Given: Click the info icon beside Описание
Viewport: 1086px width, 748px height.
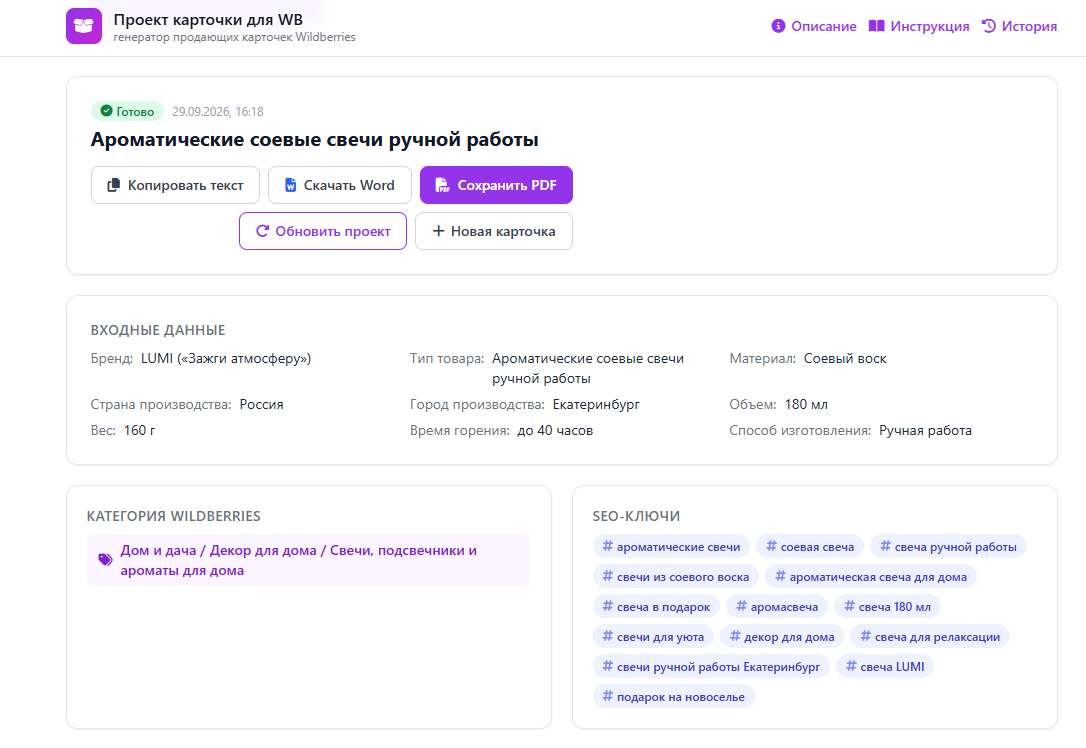Looking at the screenshot, I should pos(778,26).
